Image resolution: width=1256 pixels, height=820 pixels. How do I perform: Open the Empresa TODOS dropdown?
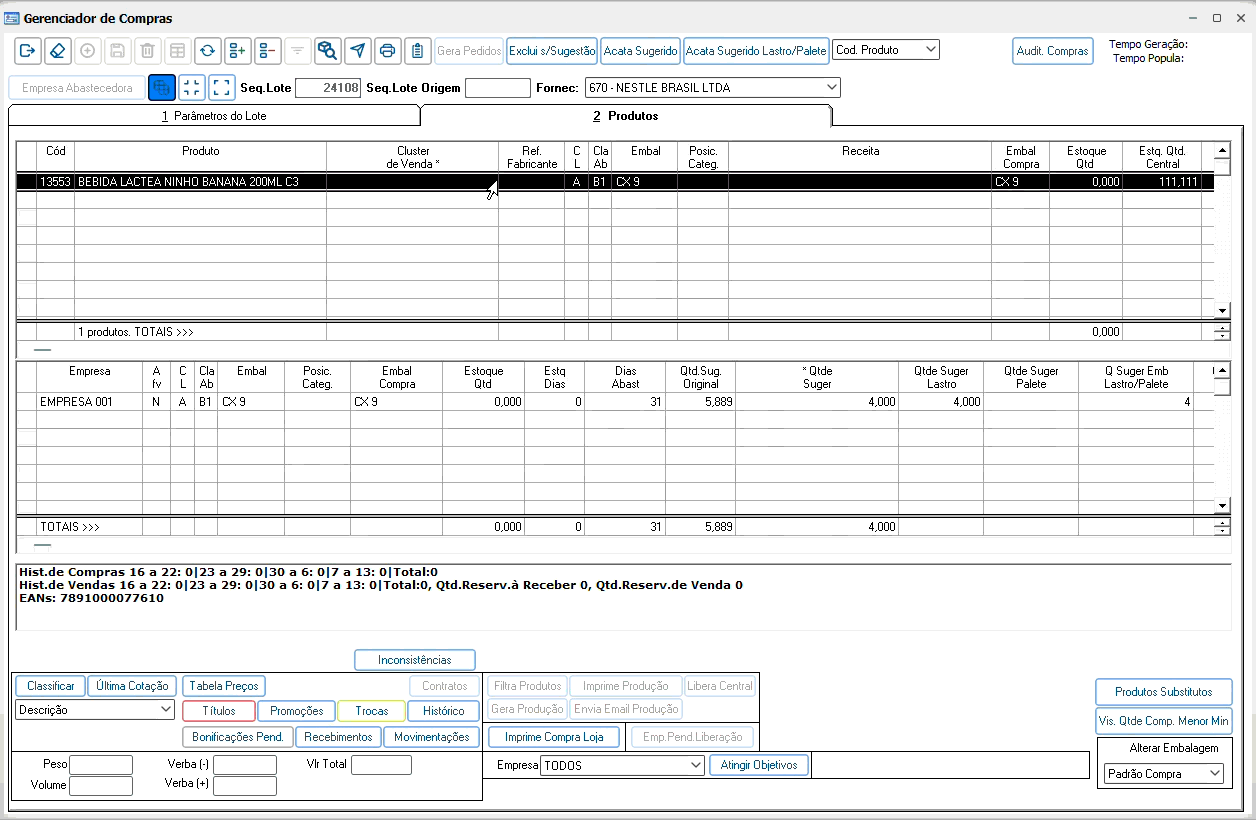(622, 765)
